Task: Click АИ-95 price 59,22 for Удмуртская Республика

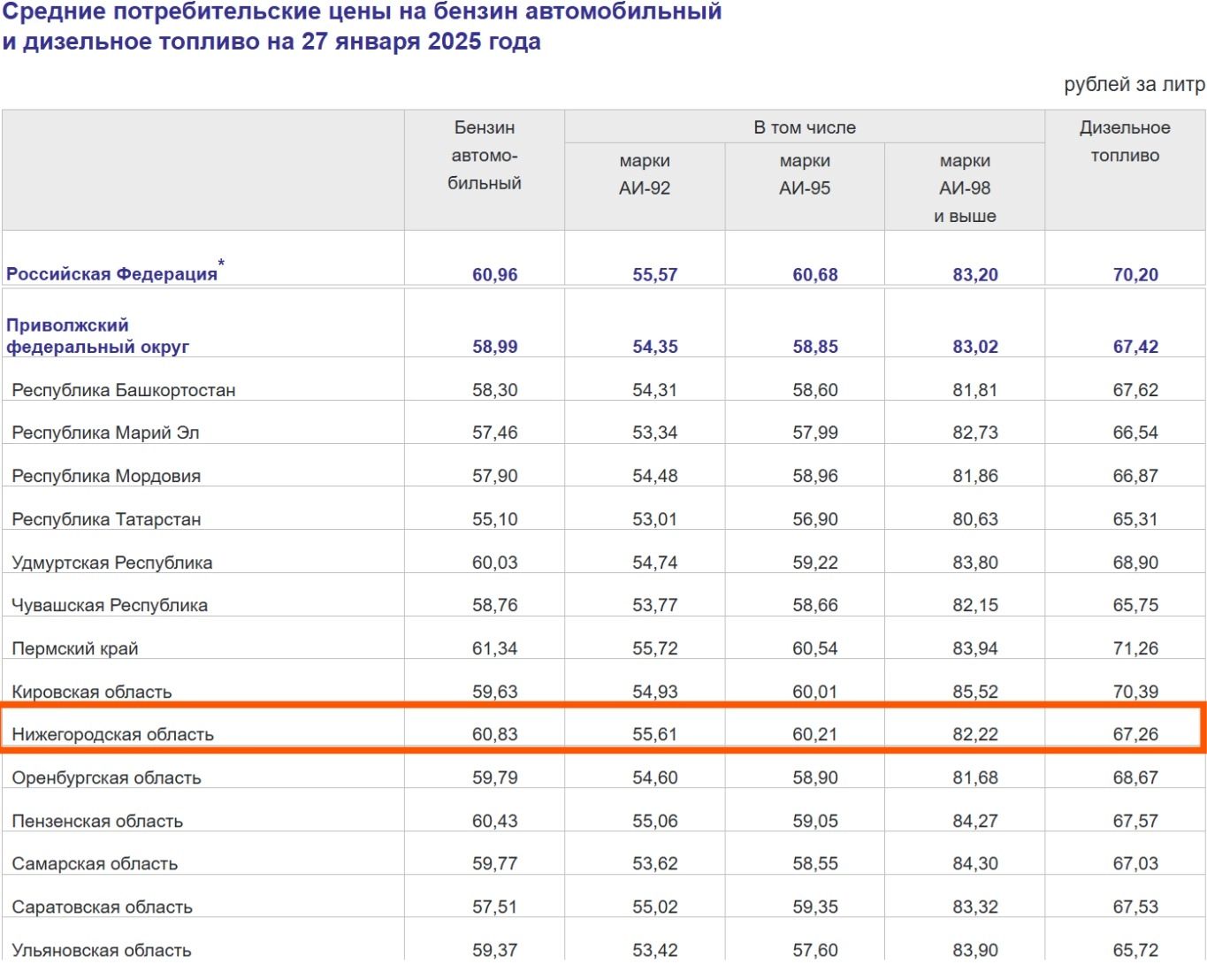Action: point(815,563)
